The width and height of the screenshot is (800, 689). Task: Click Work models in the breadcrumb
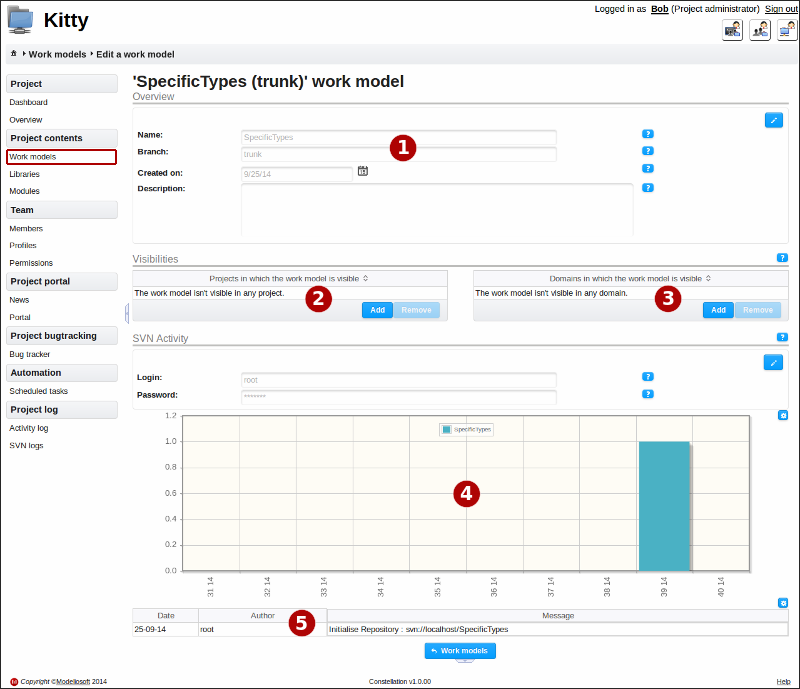(57, 54)
